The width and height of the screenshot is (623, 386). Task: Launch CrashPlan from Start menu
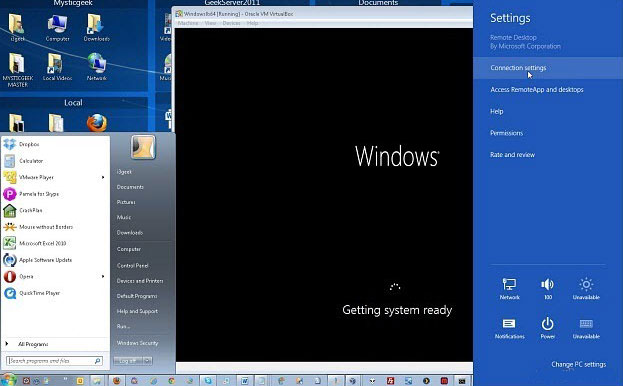(55, 210)
